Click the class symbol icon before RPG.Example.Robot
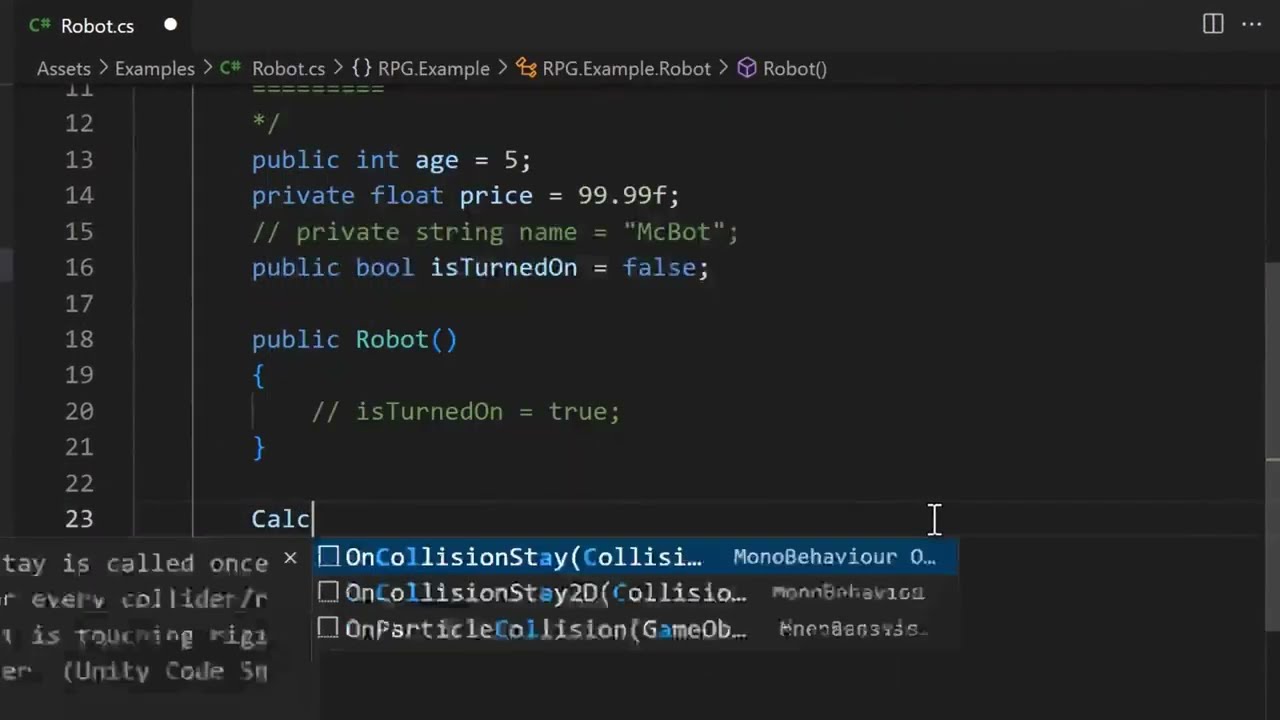Image resolution: width=1280 pixels, height=720 pixels. 526,69
